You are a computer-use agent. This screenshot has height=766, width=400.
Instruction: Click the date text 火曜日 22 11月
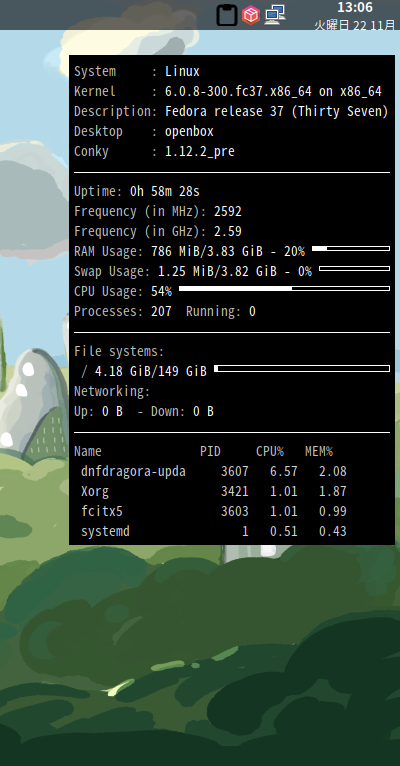(355, 25)
